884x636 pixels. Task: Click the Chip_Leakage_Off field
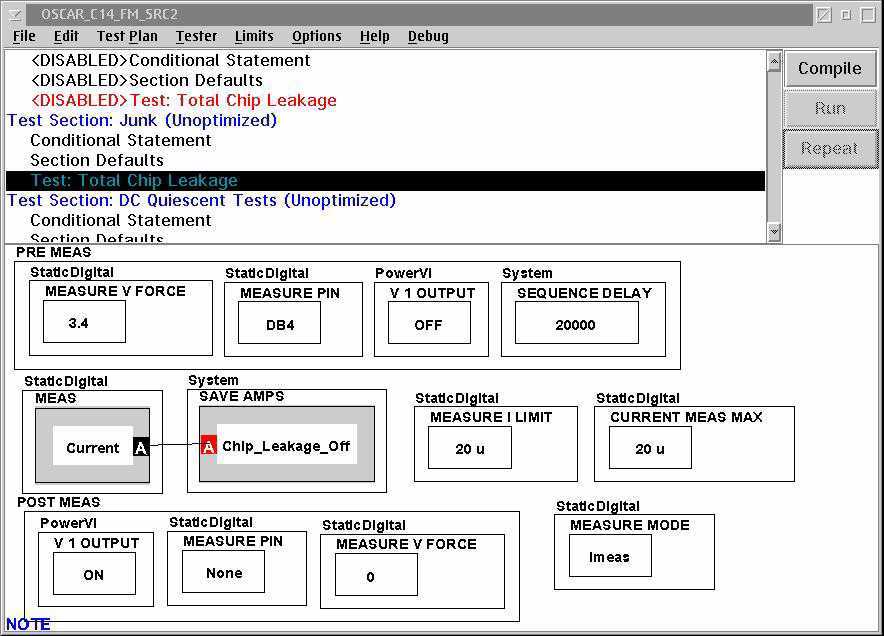pyautogui.click(x=286, y=445)
